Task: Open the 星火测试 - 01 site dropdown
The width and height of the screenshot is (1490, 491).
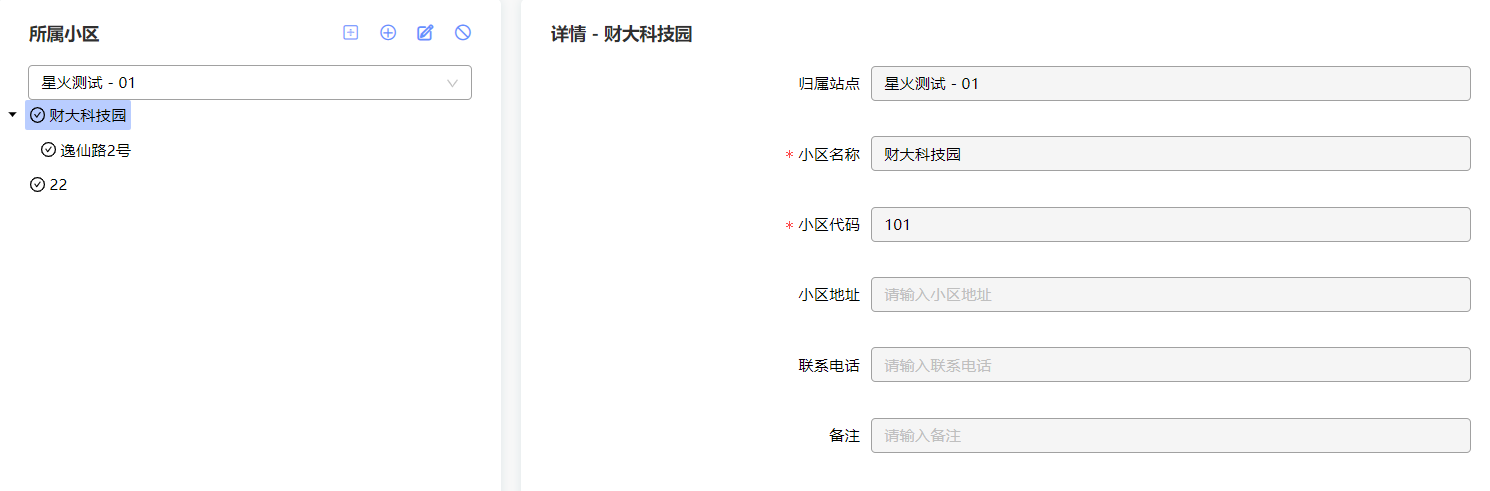Action: pos(250,83)
